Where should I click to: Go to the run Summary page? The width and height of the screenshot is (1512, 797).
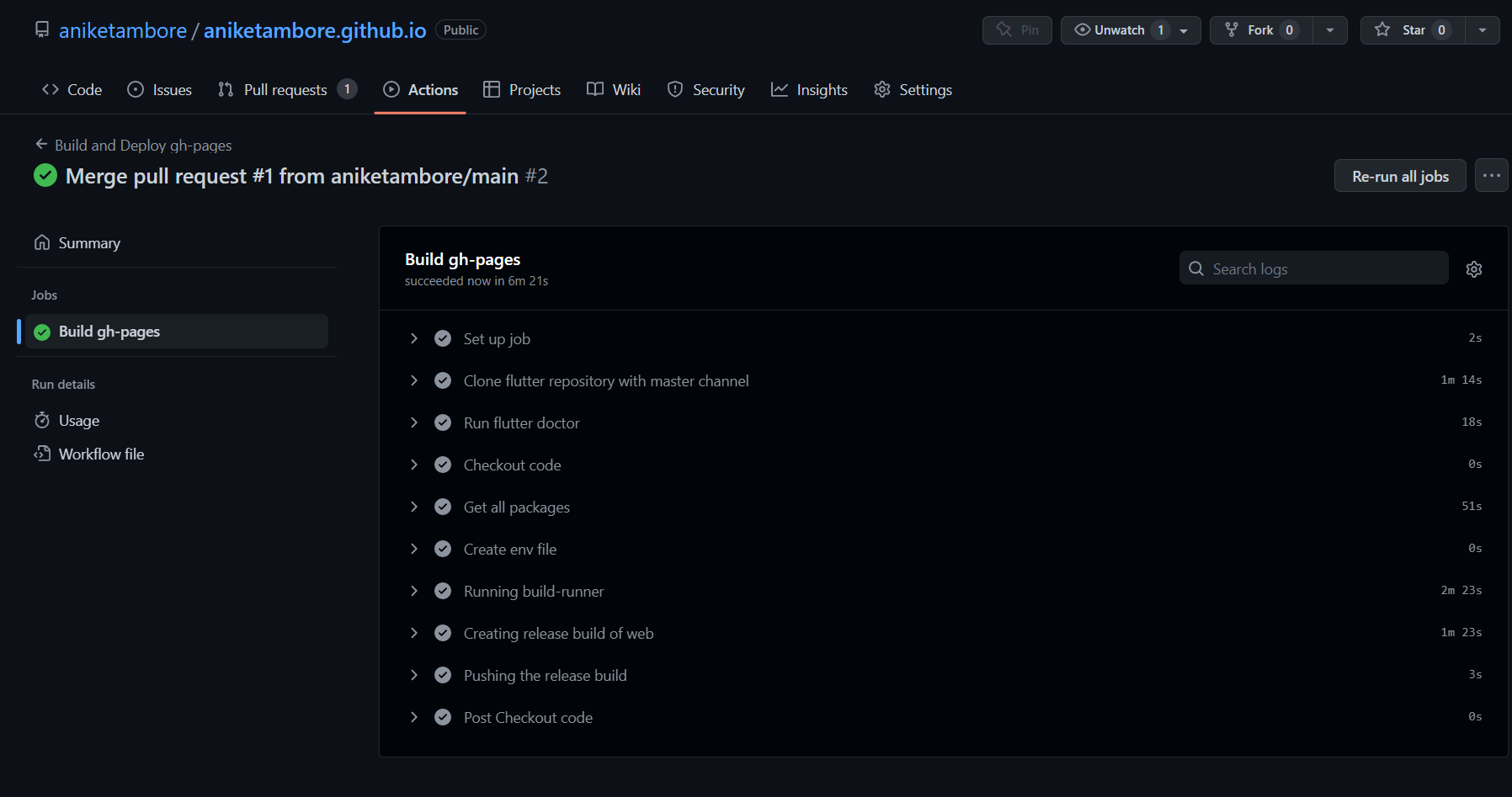(x=177, y=242)
